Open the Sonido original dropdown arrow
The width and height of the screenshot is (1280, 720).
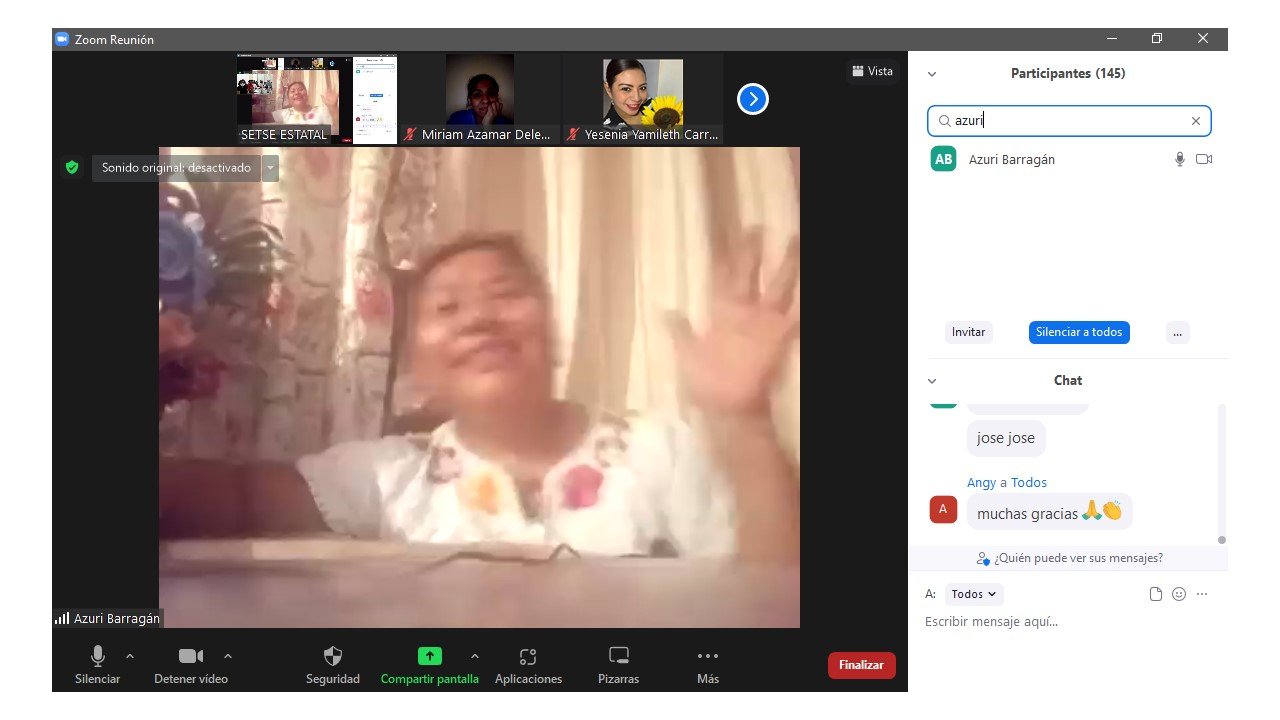pos(270,168)
